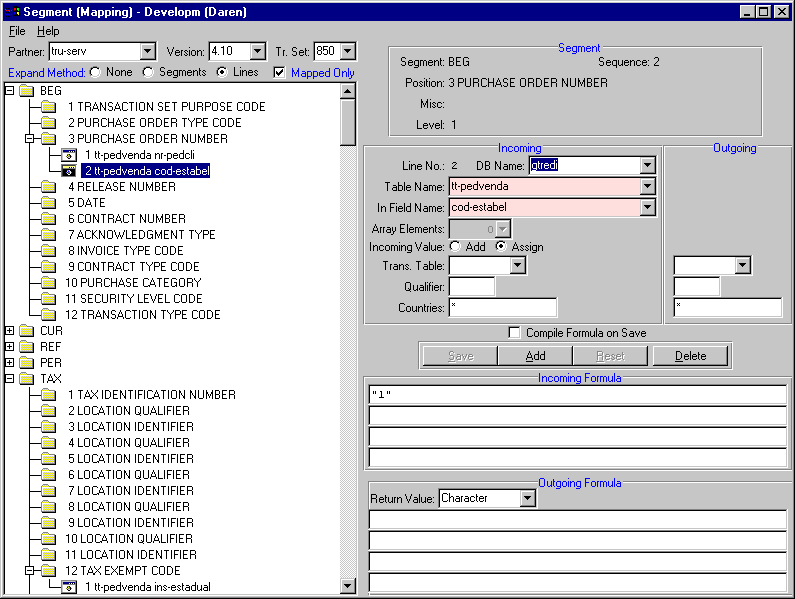The width and height of the screenshot is (795, 599).
Task: Click the first Incoming Formula input line
Action: point(577,394)
